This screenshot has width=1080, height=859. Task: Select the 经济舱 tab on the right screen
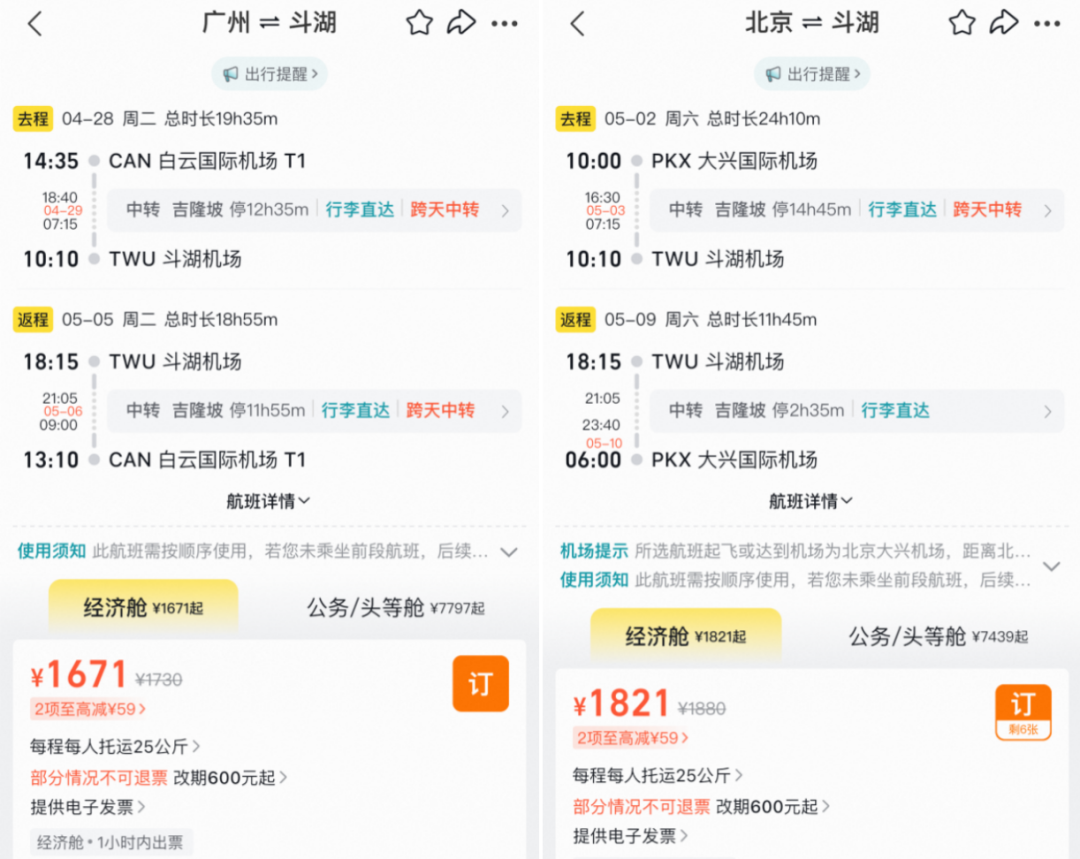coord(684,635)
